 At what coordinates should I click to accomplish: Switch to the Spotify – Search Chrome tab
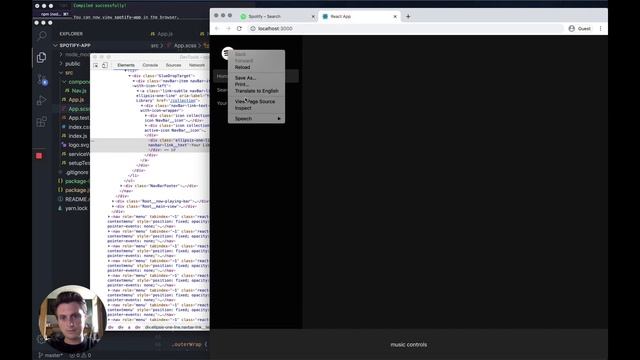tap(277, 16)
